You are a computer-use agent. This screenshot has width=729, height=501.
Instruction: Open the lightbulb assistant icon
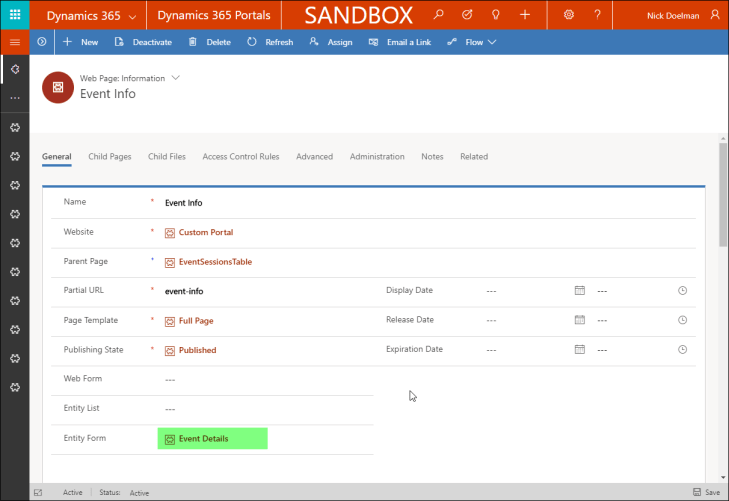pos(496,15)
